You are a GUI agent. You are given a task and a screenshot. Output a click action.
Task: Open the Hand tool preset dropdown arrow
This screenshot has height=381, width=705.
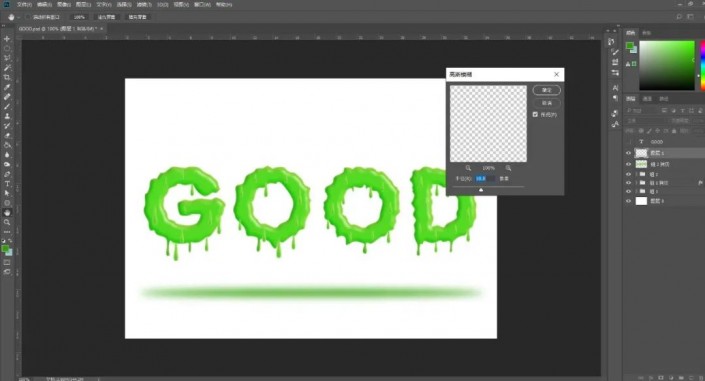(18, 17)
